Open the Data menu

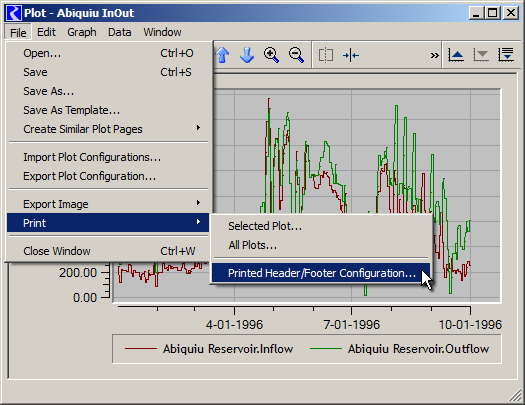[x=120, y=32]
